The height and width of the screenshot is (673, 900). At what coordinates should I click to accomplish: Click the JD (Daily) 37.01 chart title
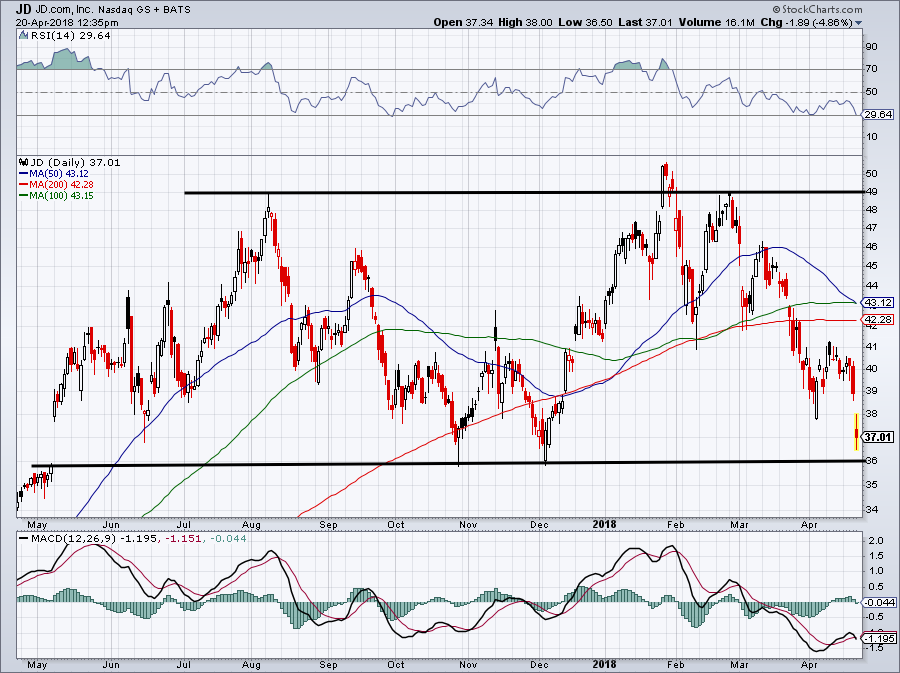[75, 162]
